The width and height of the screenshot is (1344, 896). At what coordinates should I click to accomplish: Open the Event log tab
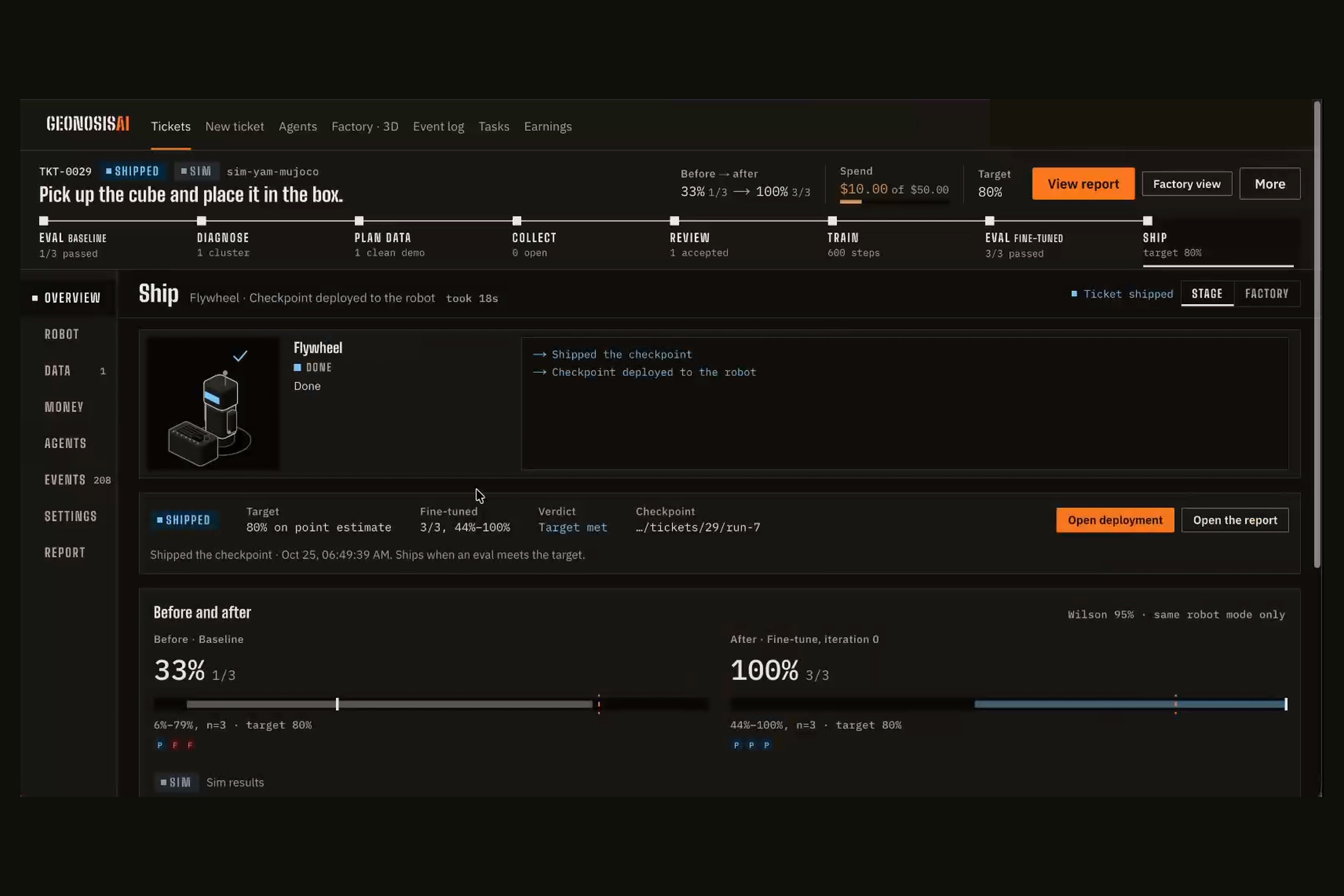point(438,126)
